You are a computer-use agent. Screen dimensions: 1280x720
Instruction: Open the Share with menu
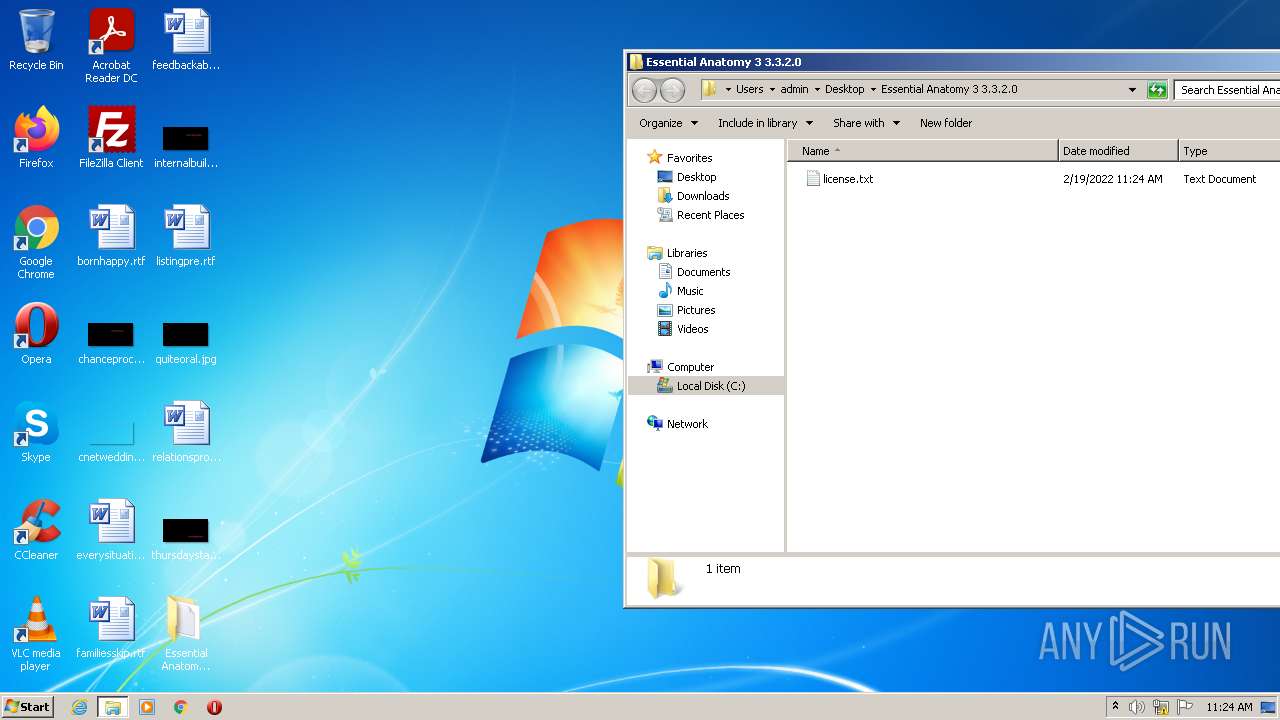(x=866, y=123)
